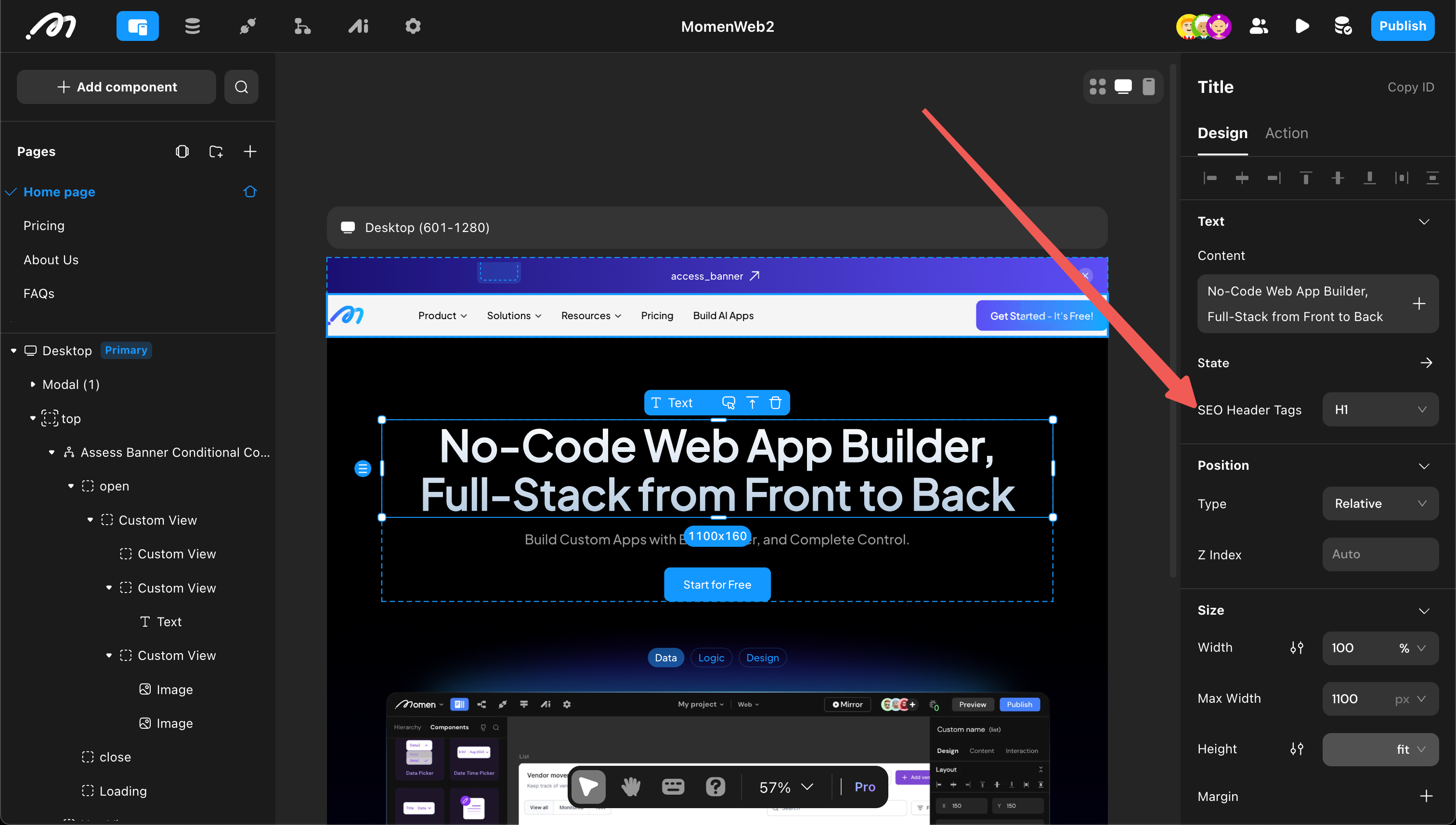Open zoom level 57% dropdown

pyautogui.click(x=786, y=787)
